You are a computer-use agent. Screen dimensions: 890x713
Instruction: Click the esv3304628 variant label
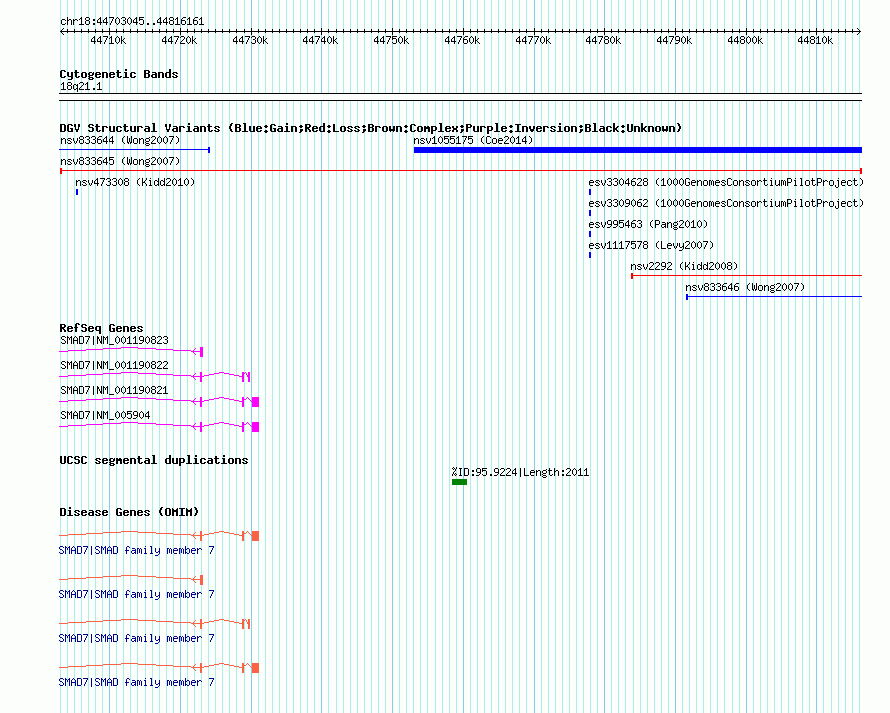726,182
